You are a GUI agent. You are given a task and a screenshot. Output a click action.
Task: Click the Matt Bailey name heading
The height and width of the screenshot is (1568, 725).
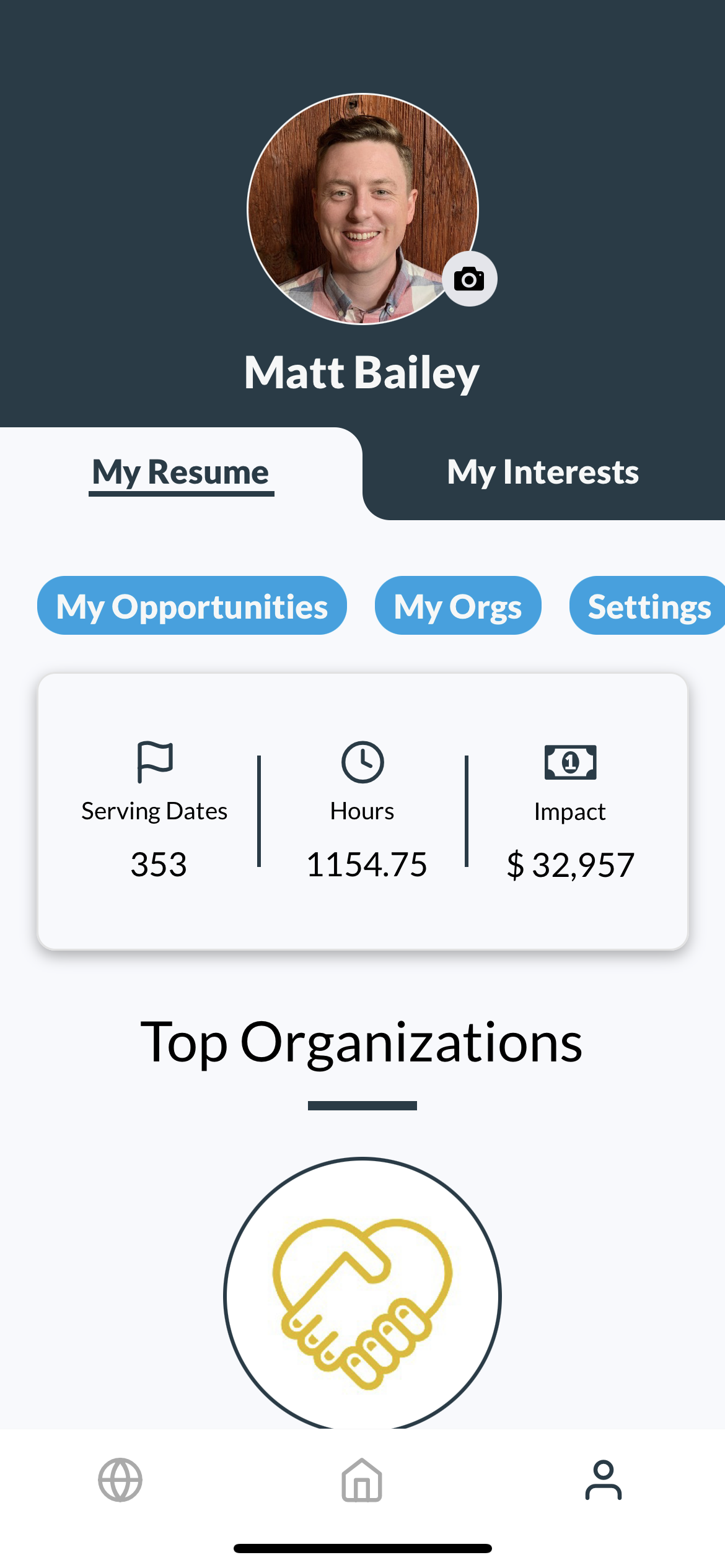tap(362, 373)
